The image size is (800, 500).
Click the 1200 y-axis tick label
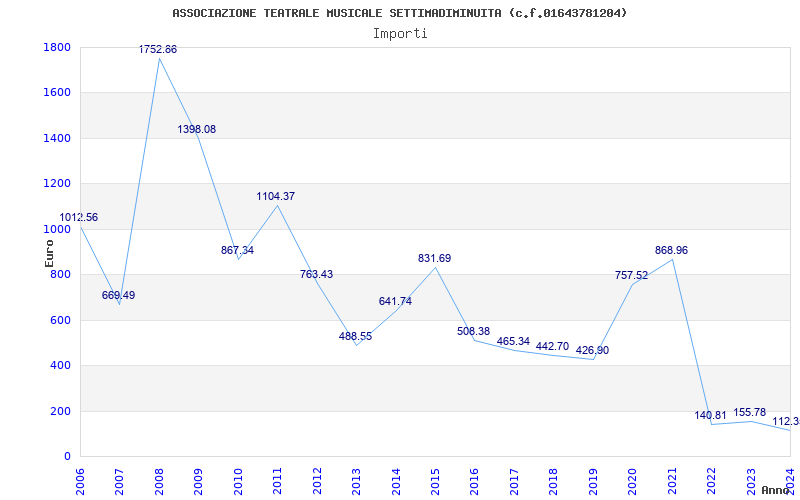(x=57, y=184)
